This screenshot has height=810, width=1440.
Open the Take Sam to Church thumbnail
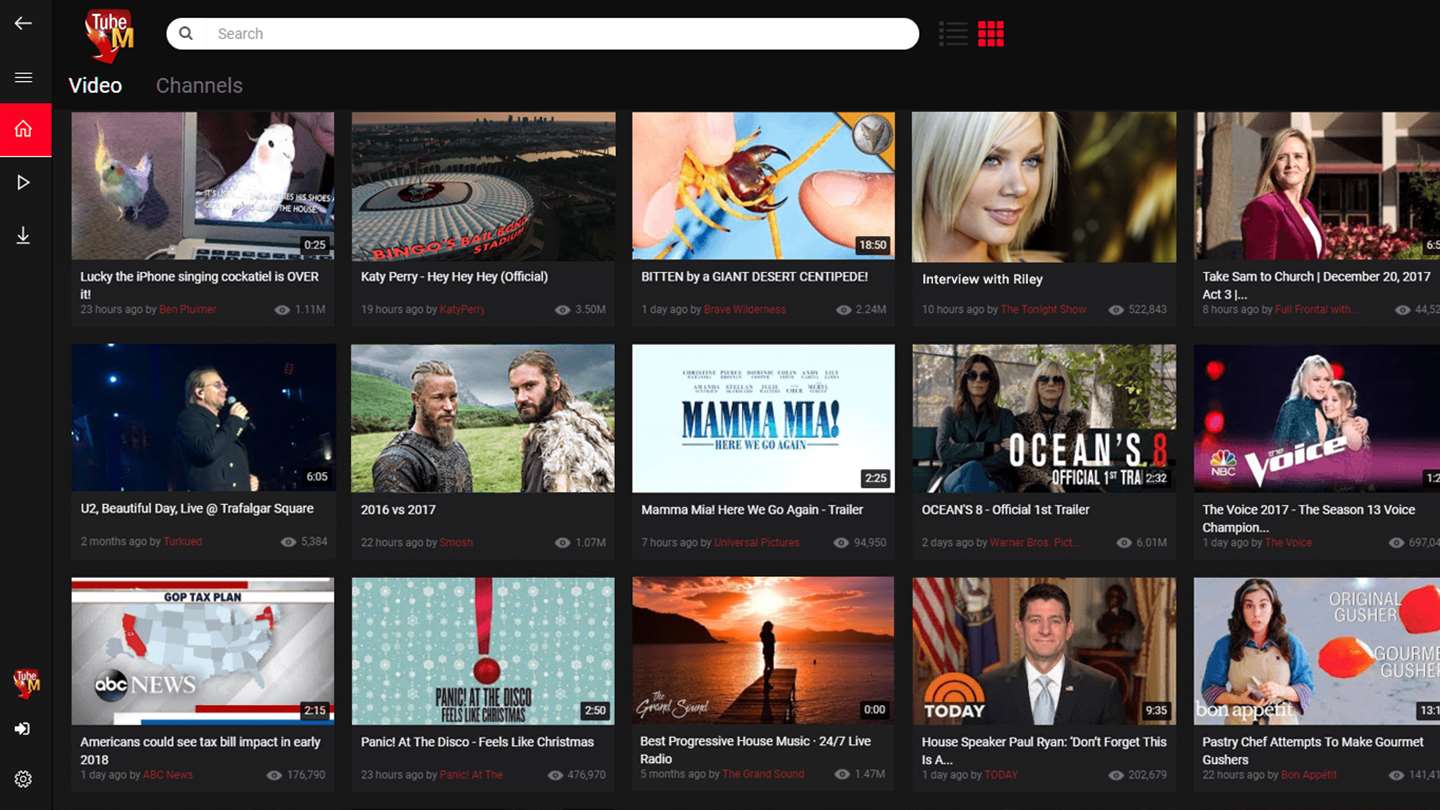pos(1317,186)
